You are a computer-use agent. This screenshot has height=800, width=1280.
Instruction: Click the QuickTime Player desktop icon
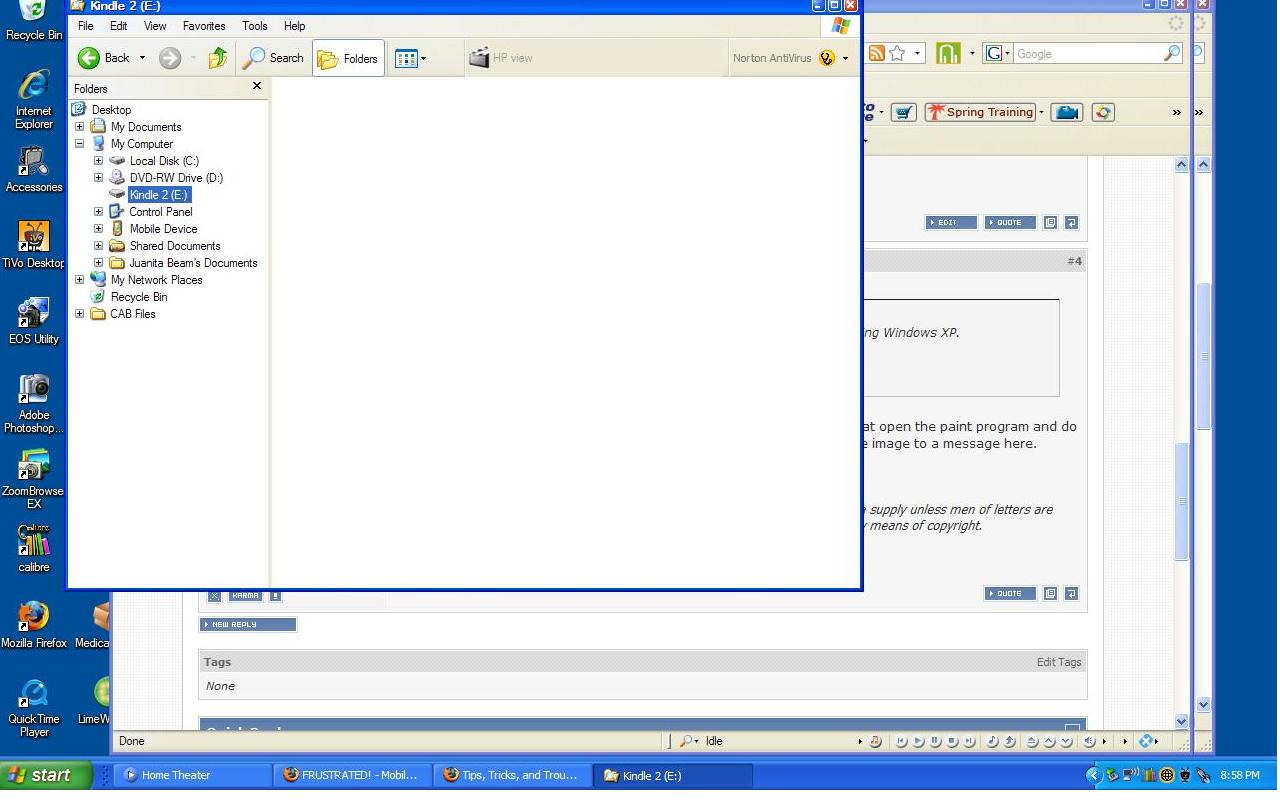coord(34,707)
